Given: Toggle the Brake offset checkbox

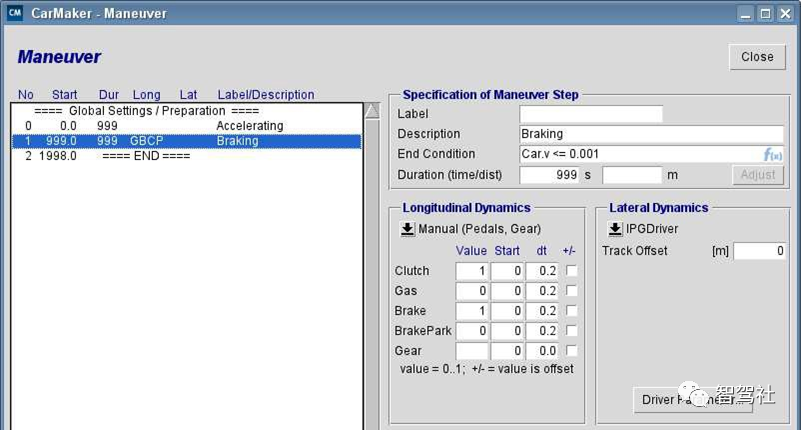Looking at the screenshot, I should (570, 311).
